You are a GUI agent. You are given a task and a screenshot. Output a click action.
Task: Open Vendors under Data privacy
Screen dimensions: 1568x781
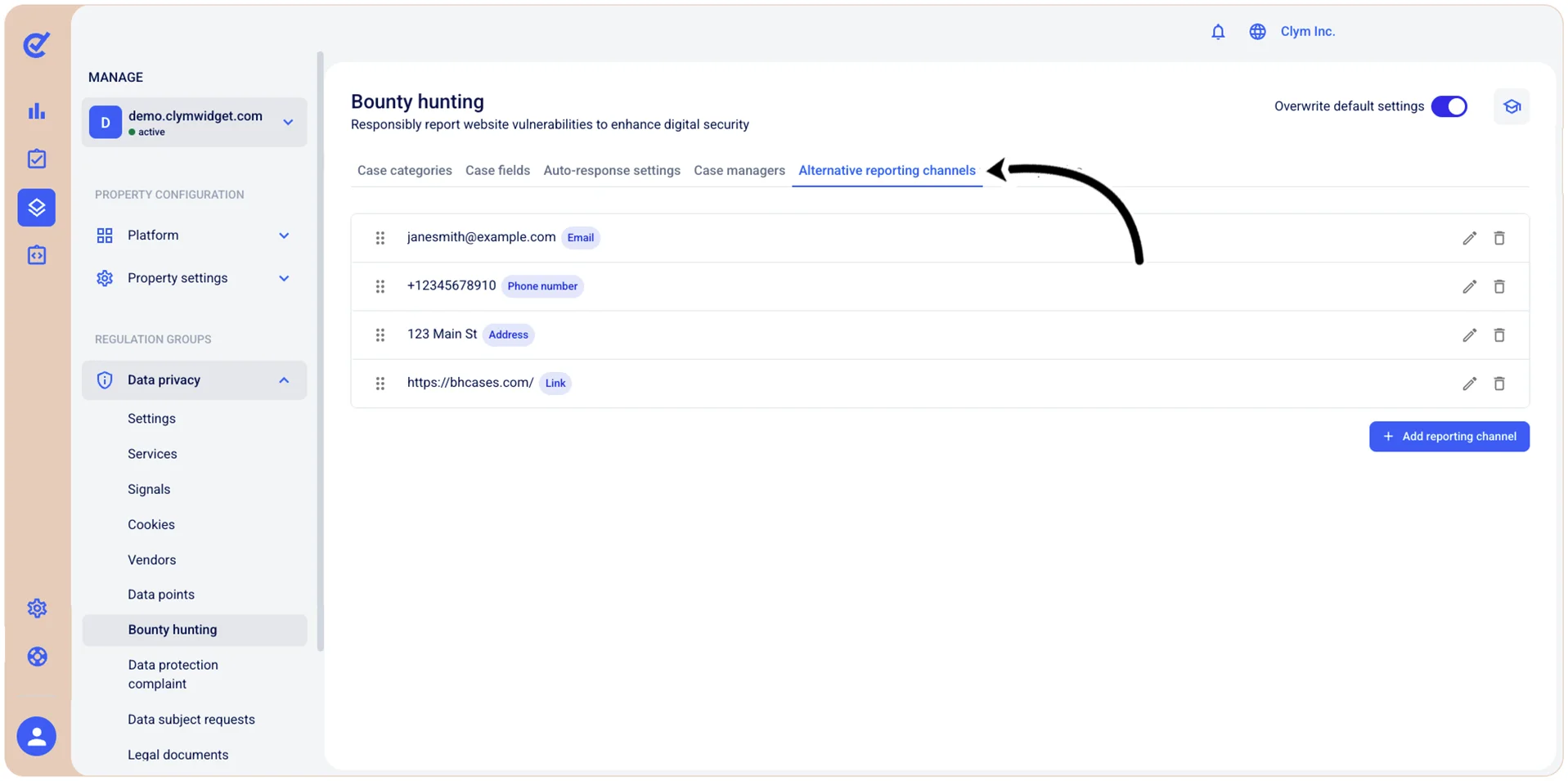(152, 560)
